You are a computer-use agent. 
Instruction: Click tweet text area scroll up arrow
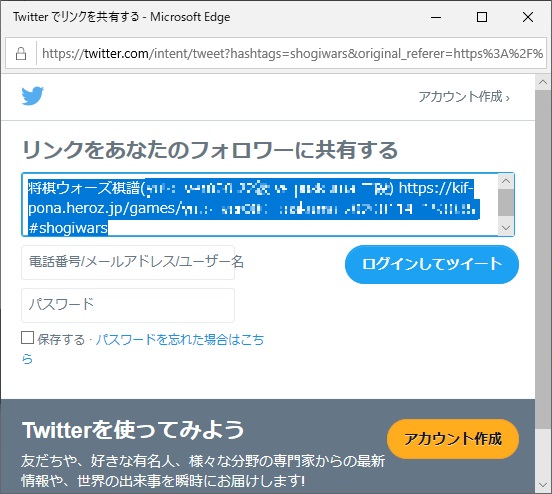pos(506,181)
